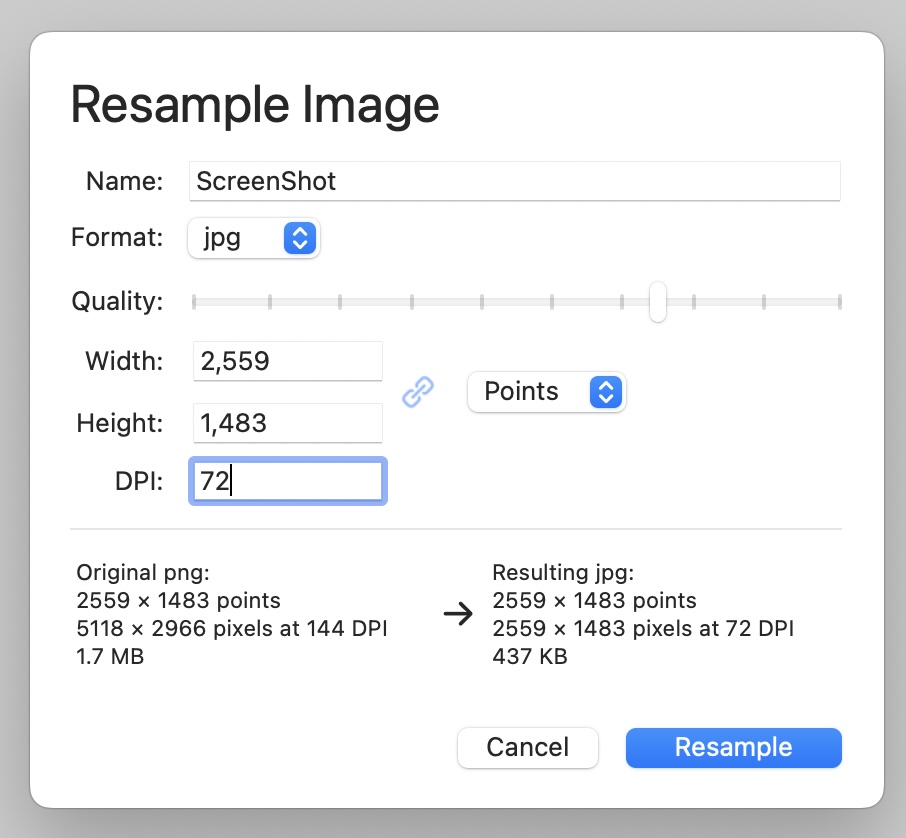Focus the DPI field showing 72

pos(287,480)
